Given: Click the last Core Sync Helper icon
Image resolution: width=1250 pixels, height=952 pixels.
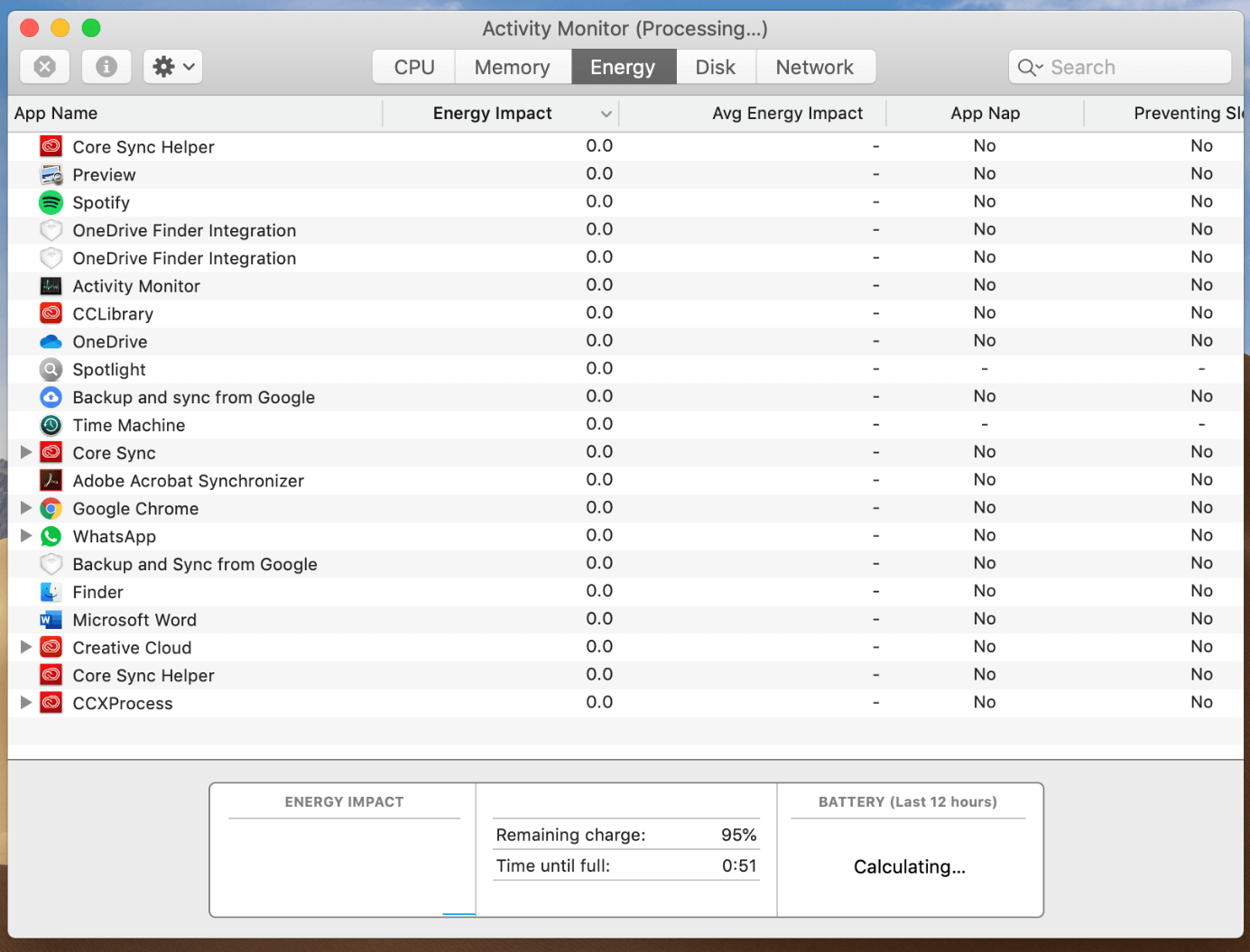Looking at the screenshot, I should [x=51, y=675].
